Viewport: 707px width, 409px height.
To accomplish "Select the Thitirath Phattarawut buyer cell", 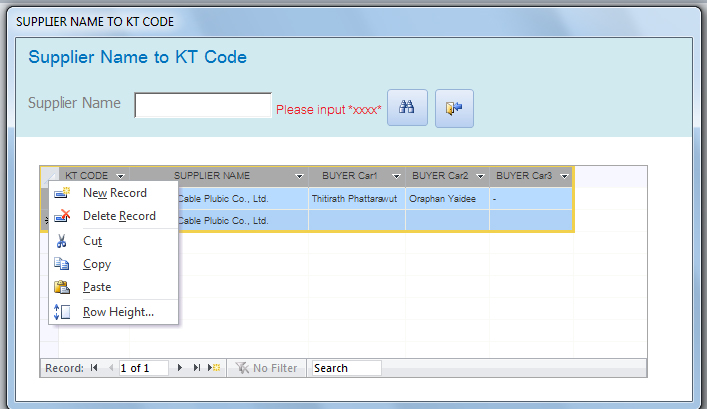I will tap(355, 198).
